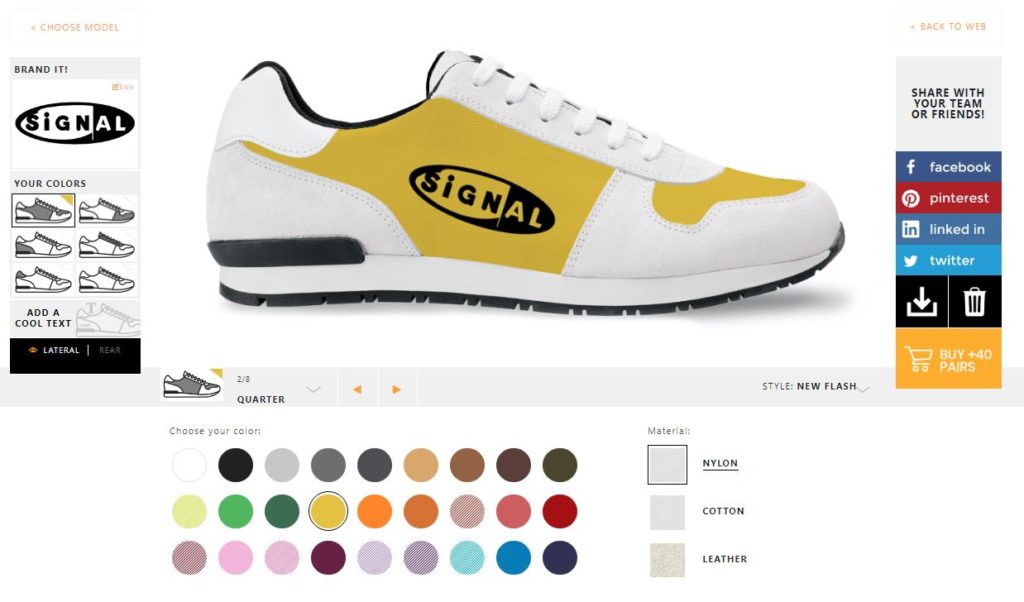The height and width of the screenshot is (602, 1024).
Task: Go back via Choose Model link
Action: [x=75, y=27]
